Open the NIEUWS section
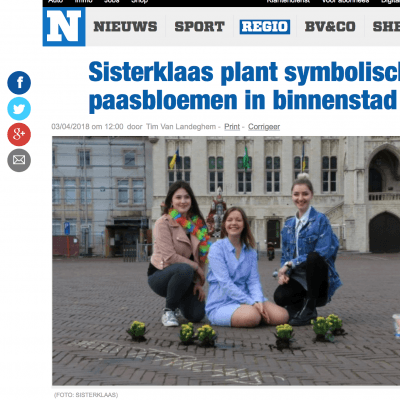The width and height of the screenshot is (400, 400). pyautogui.click(x=125, y=27)
